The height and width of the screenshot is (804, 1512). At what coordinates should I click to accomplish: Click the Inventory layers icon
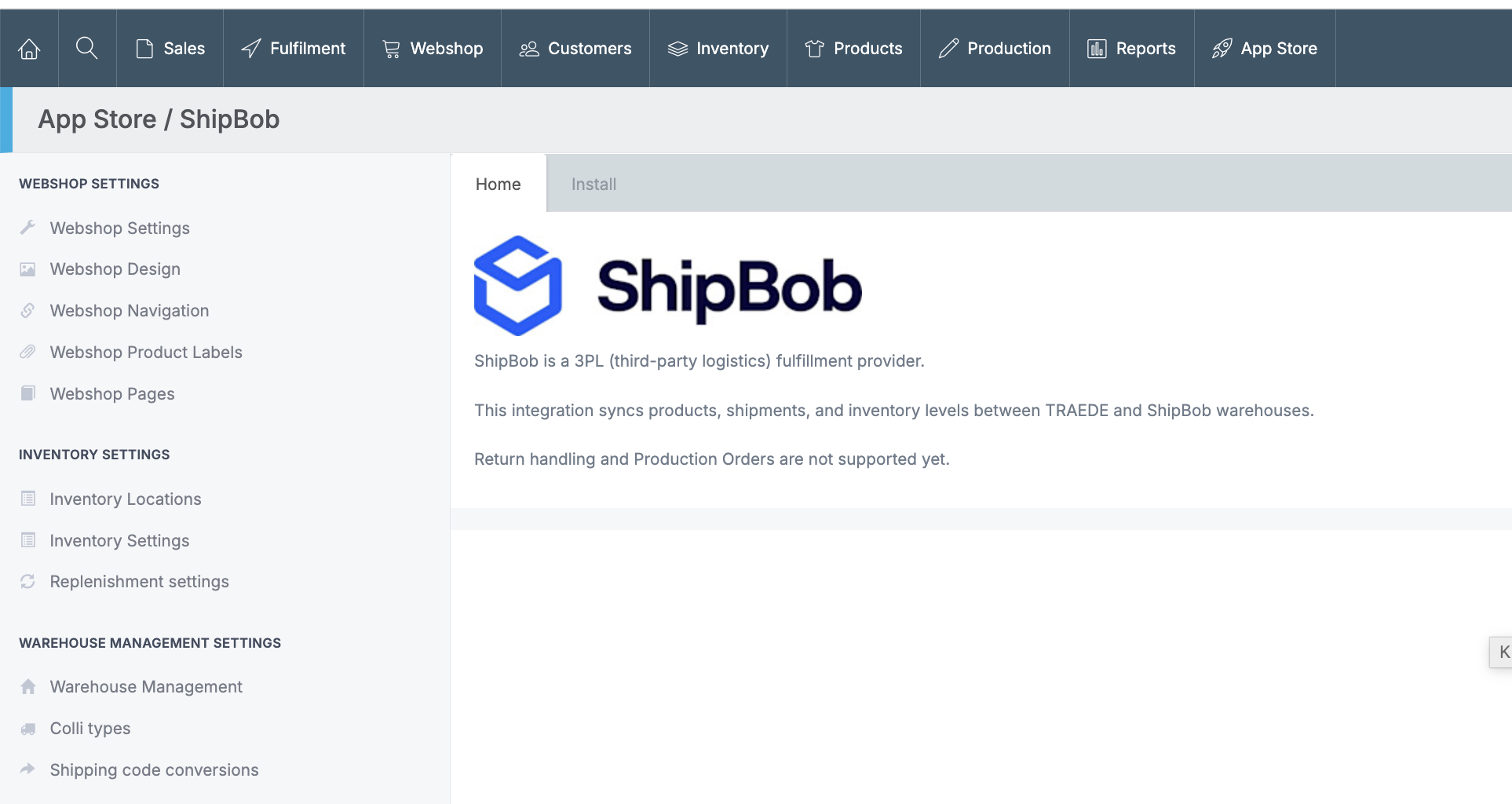[677, 49]
